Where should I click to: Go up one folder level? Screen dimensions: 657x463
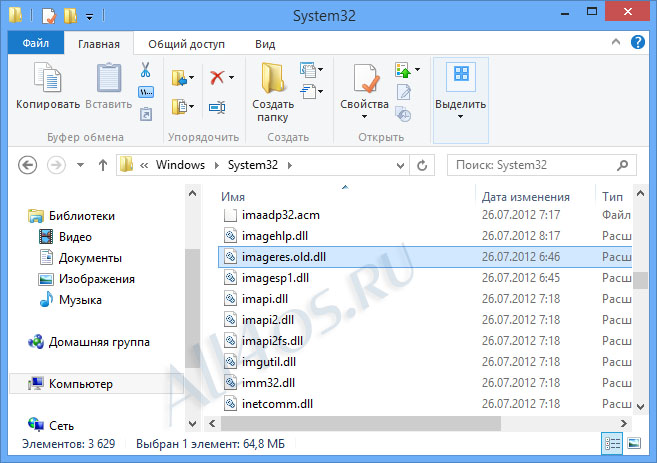pos(103,165)
